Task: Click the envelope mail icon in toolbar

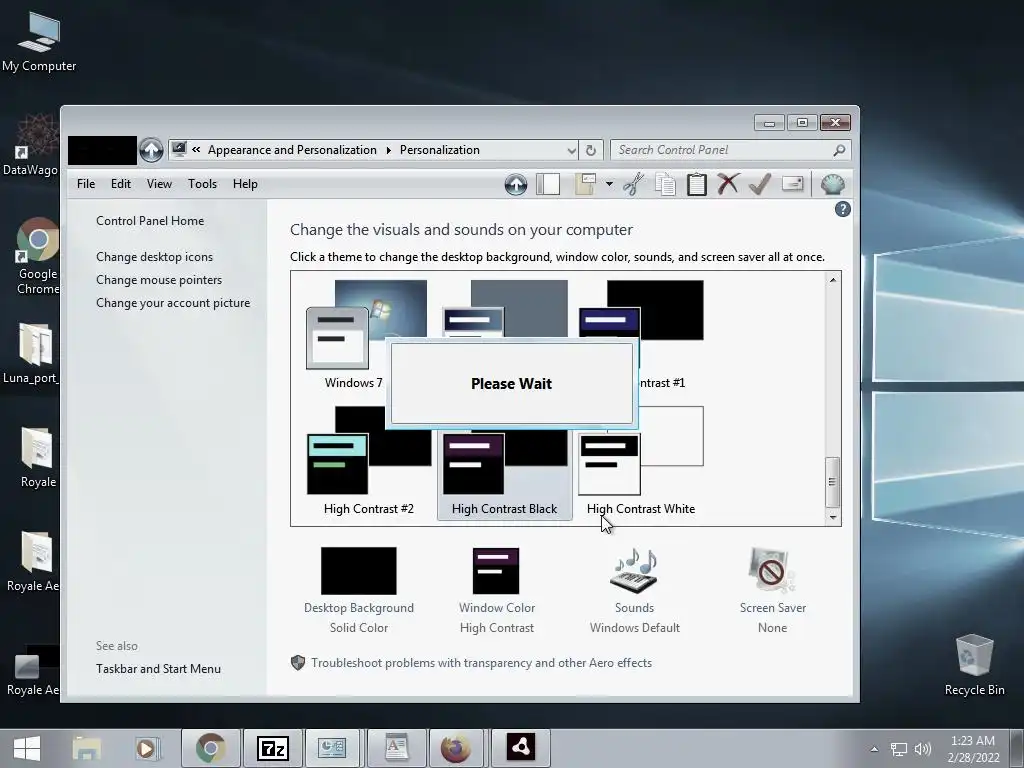Action: (x=792, y=184)
